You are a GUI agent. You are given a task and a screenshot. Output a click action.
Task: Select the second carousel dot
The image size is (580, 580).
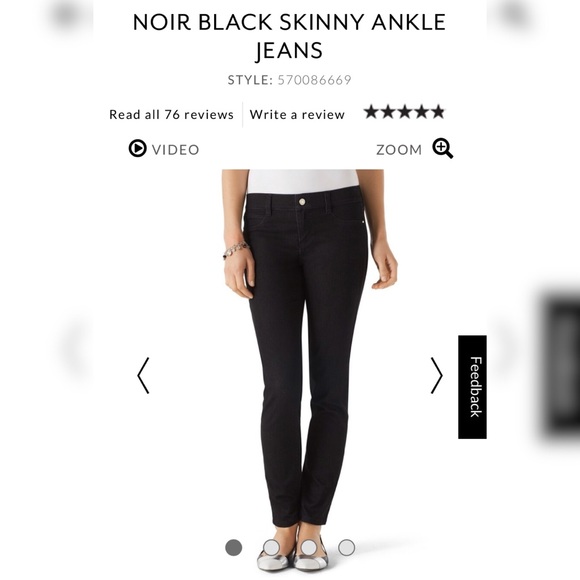[x=272, y=547]
